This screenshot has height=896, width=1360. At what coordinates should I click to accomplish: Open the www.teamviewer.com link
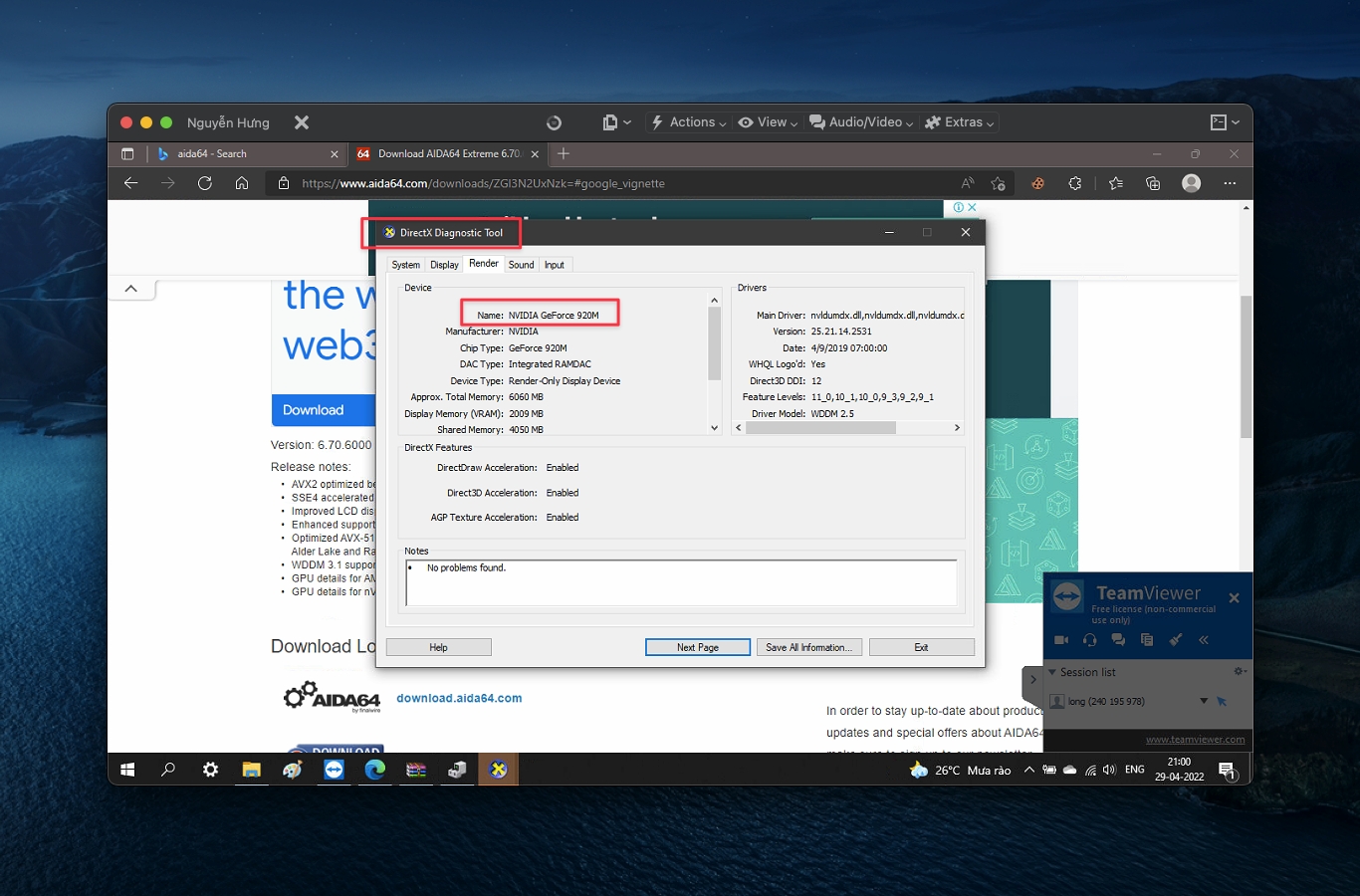1195,740
